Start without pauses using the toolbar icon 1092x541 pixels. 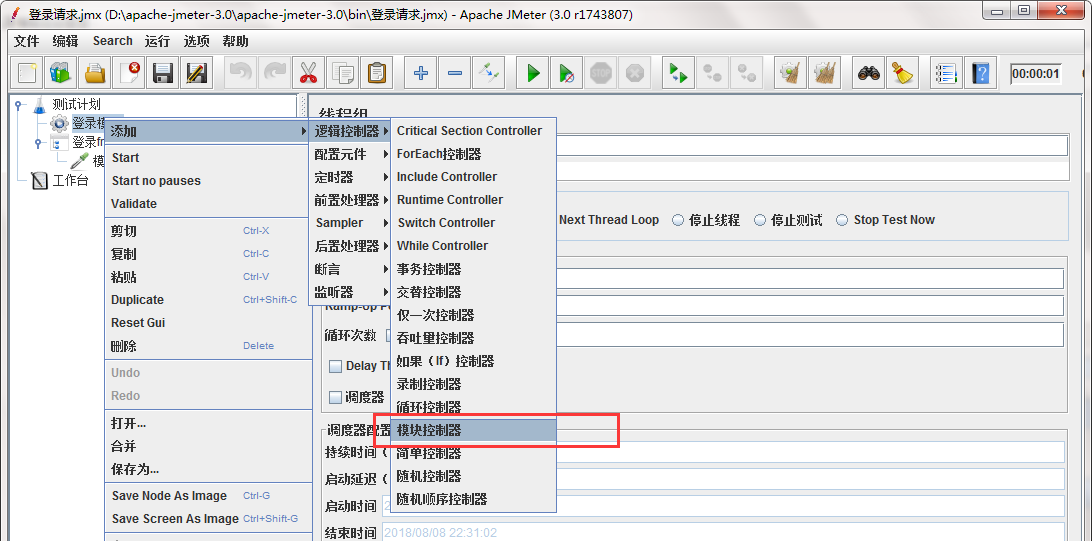(x=566, y=72)
